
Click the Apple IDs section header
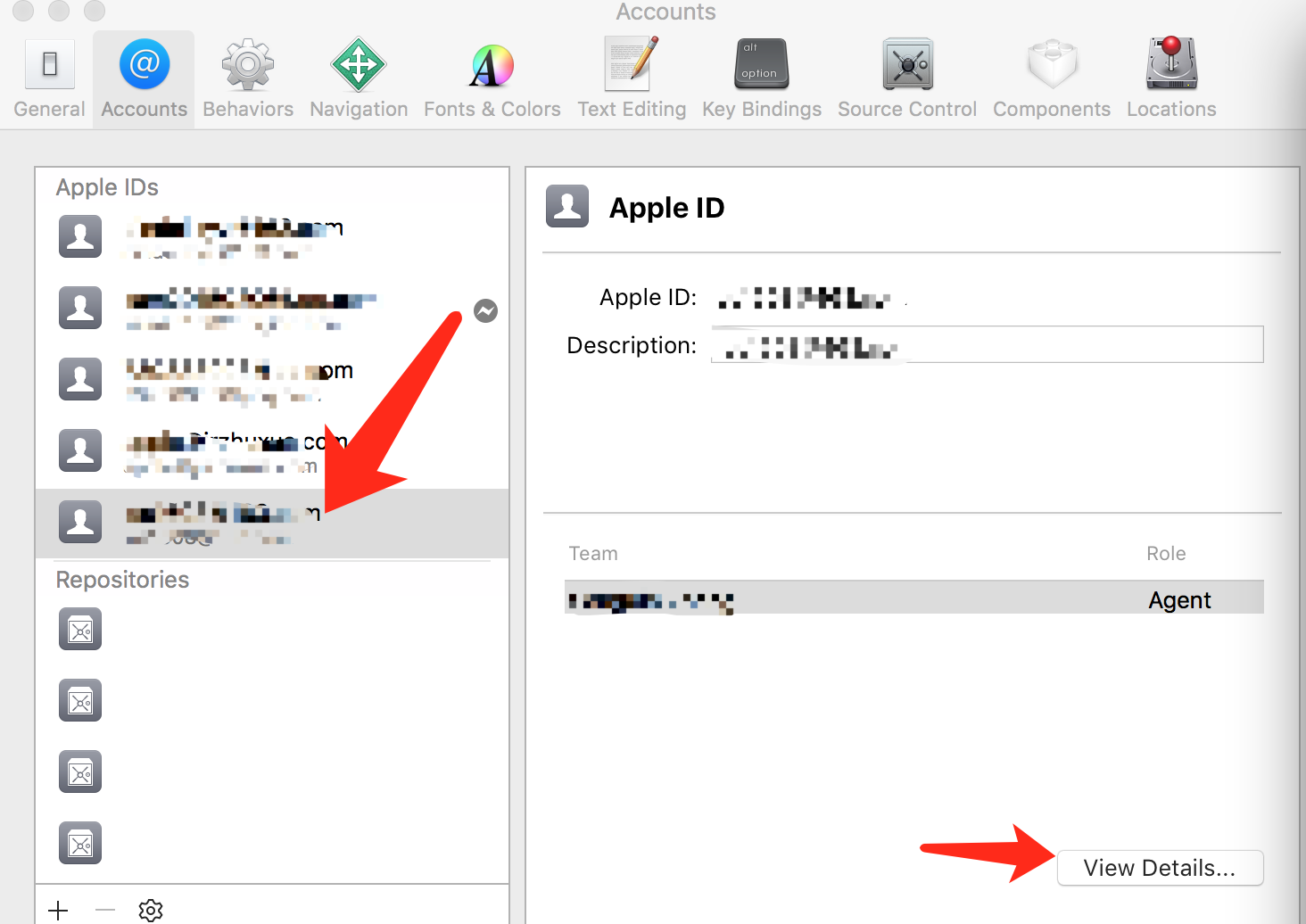click(107, 187)
